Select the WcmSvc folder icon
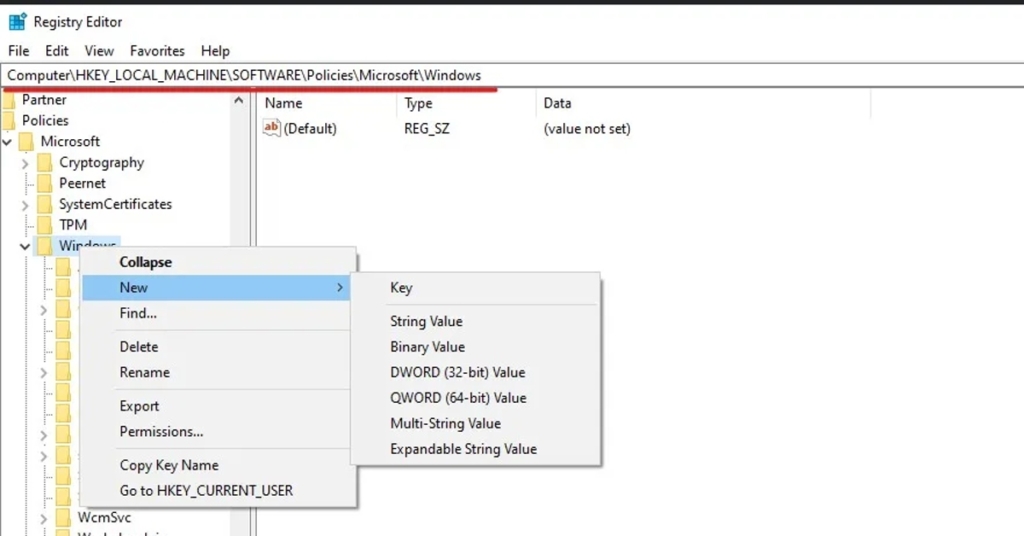Image resolution: width=1024 pixels, height=536 pixels. pos(63,518)
